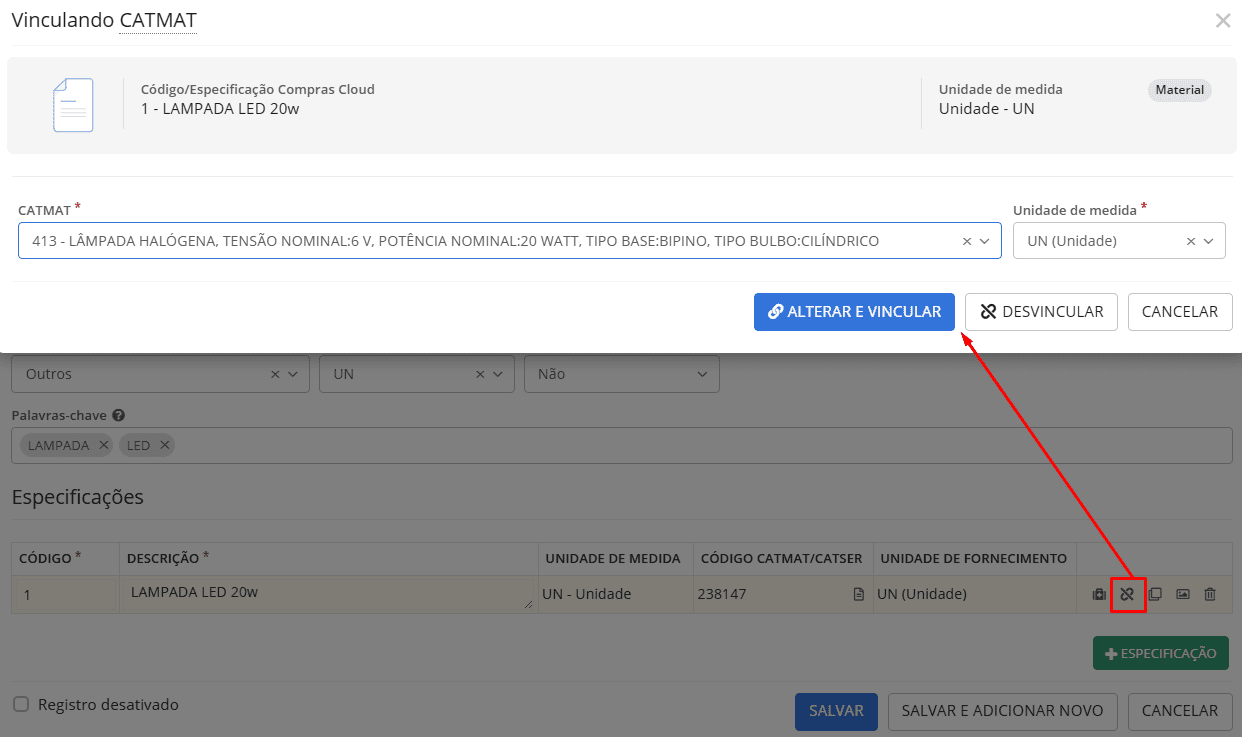Click CANCELAR in the CATMAT dialog
This screenshot has height=737, width=1242.
(1179, 312)
